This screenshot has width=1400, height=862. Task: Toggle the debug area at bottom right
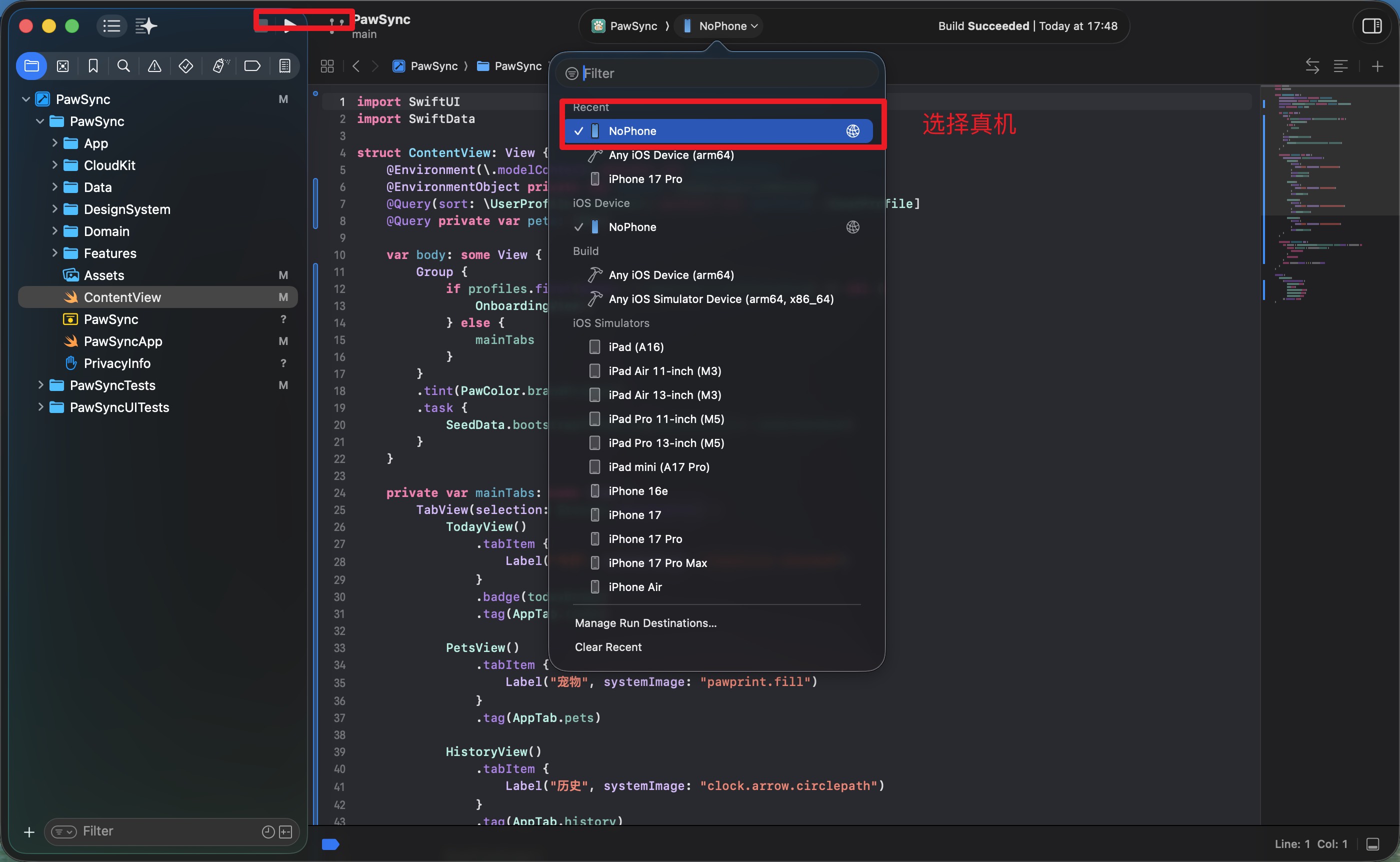(x=1373, y=844)
